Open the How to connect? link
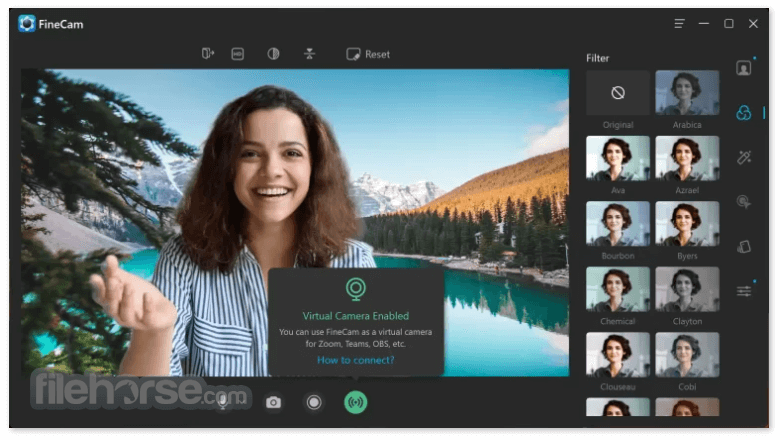The width and height of the screenshot is (780, 440). point(356,360)
